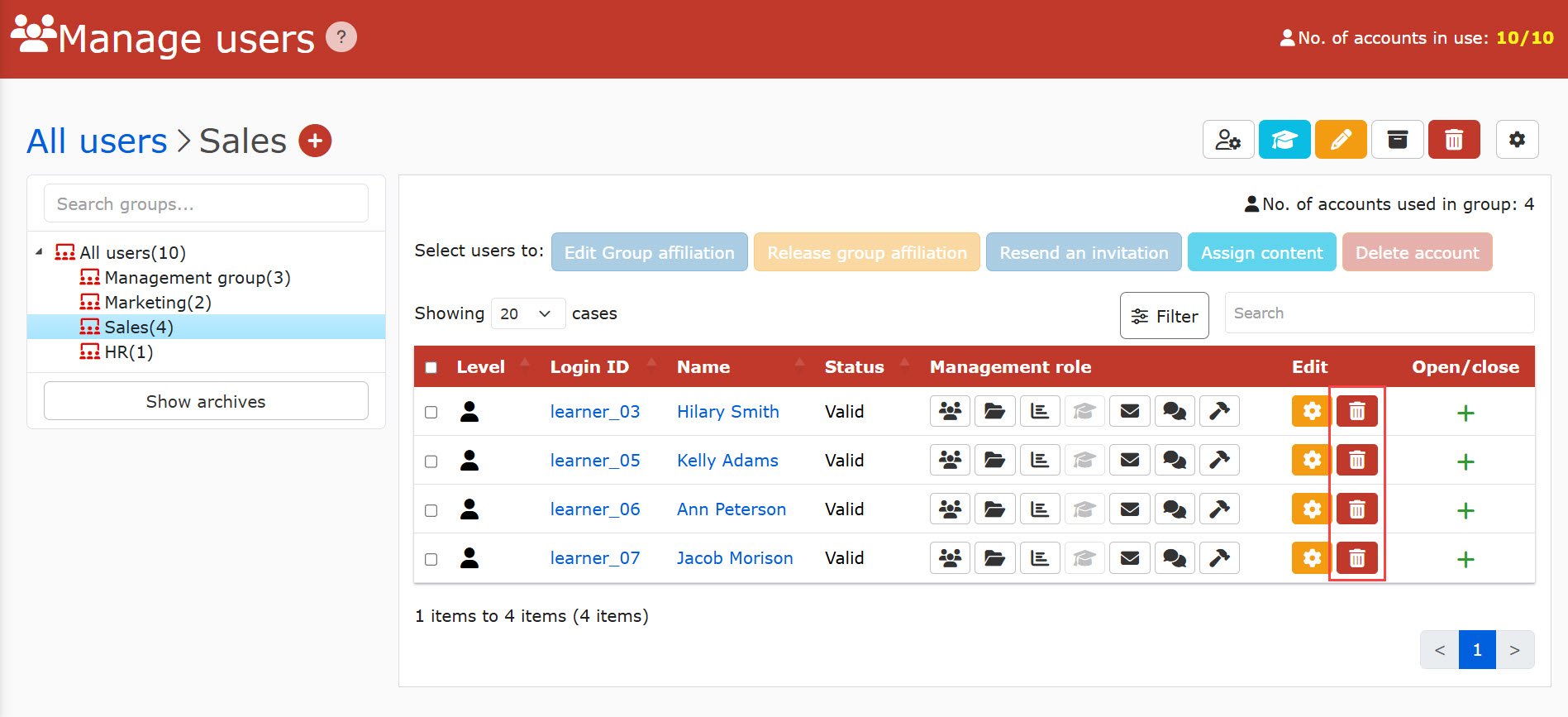
Task: Select Management group(3) in tree
Action: [x=198, y=277]
